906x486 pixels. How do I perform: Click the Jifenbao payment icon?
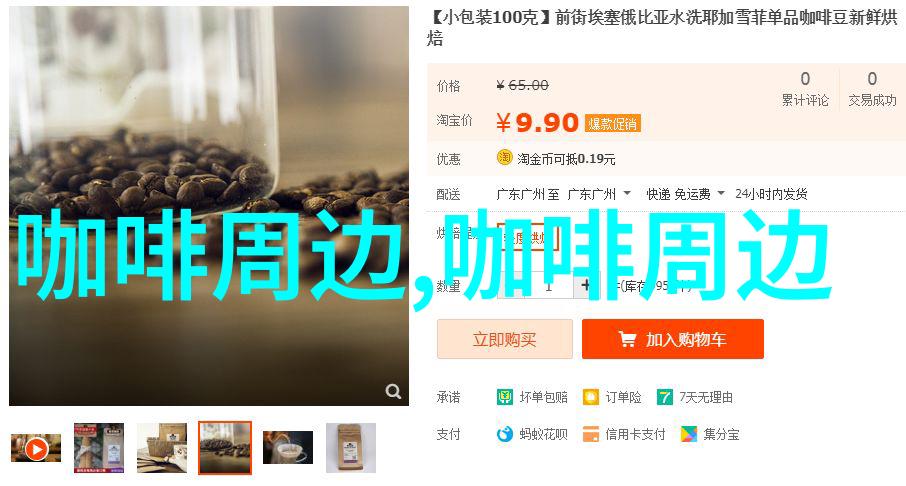[x=689, y=434]
